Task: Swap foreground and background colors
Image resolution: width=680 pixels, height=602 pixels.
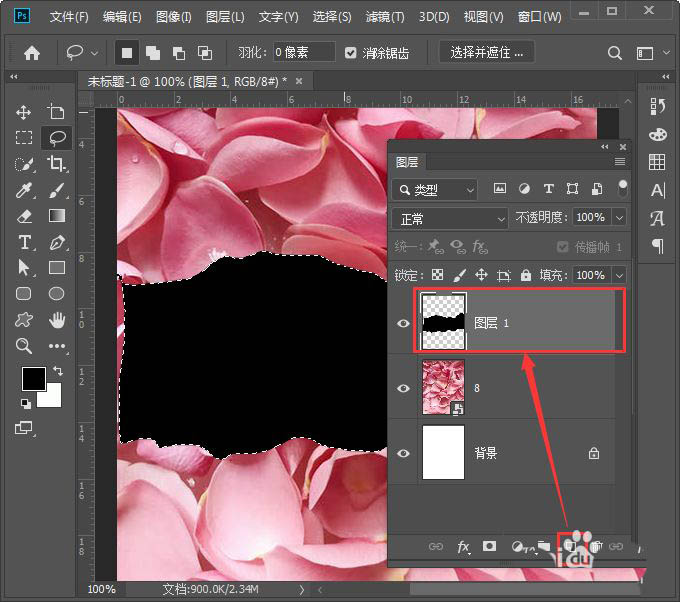Action: [x=58, y=371]
